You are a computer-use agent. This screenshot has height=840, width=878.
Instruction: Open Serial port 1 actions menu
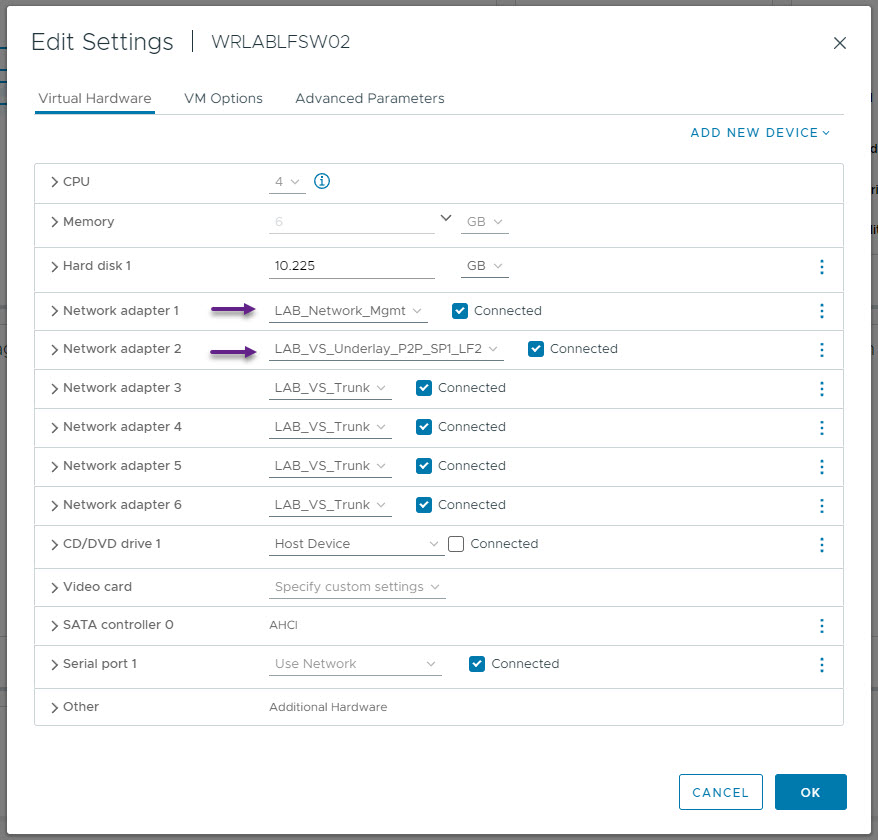(x=821, y=665)
